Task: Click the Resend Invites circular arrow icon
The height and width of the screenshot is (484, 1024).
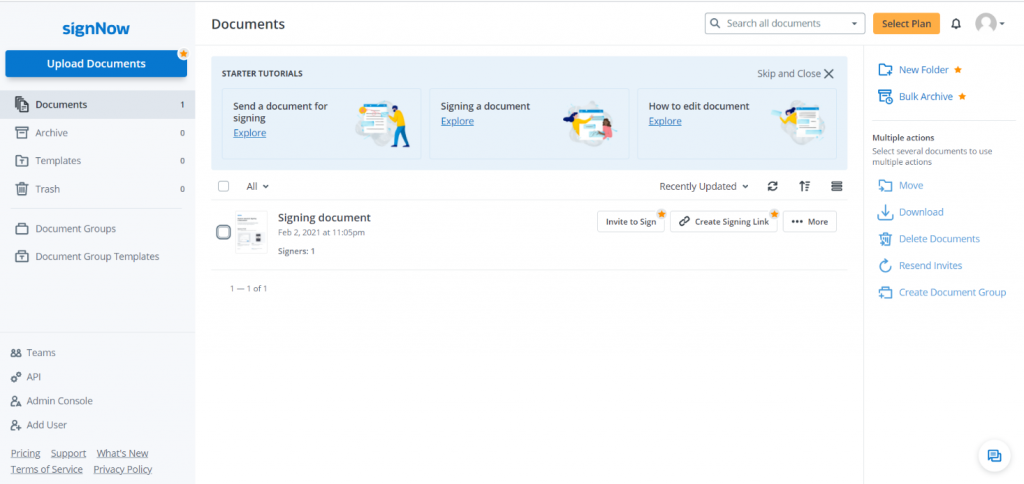Action: point(885,266)
